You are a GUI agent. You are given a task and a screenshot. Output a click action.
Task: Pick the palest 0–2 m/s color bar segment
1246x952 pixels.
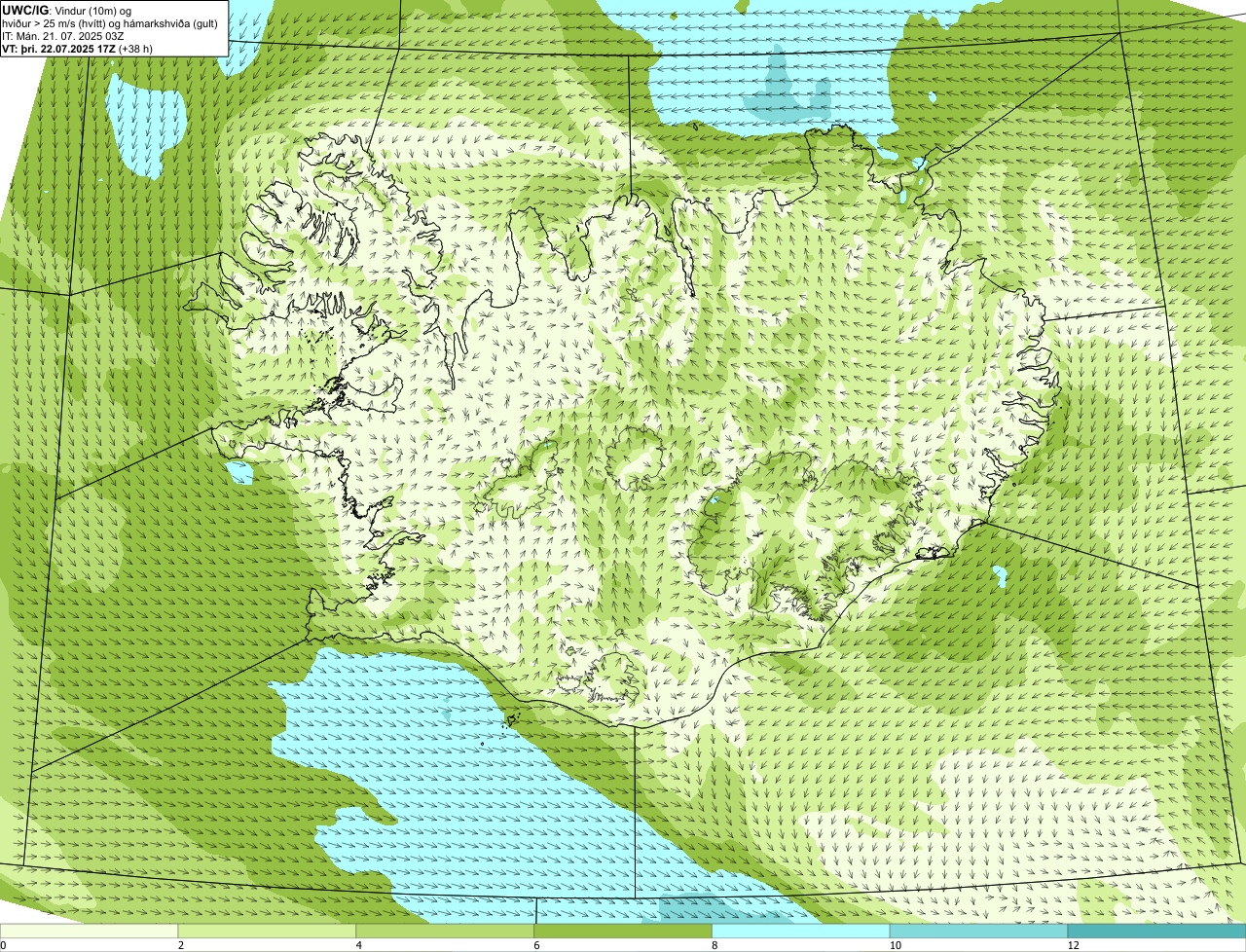(x=90, y=931)
